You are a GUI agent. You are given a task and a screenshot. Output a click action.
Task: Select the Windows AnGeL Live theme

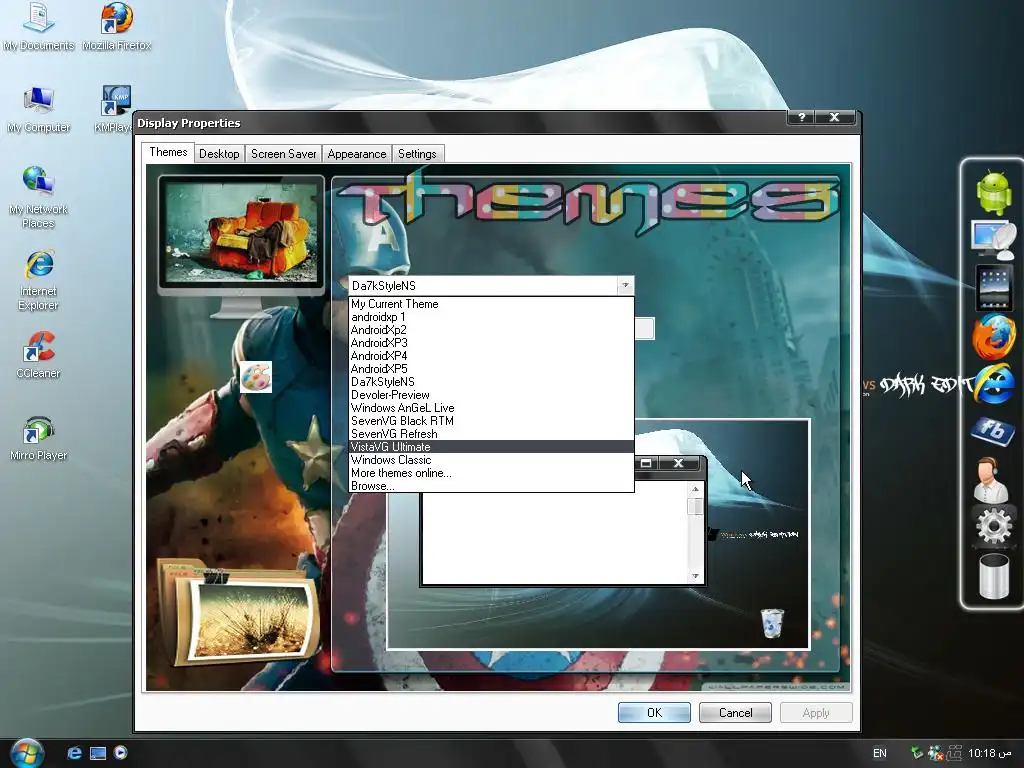491,408
